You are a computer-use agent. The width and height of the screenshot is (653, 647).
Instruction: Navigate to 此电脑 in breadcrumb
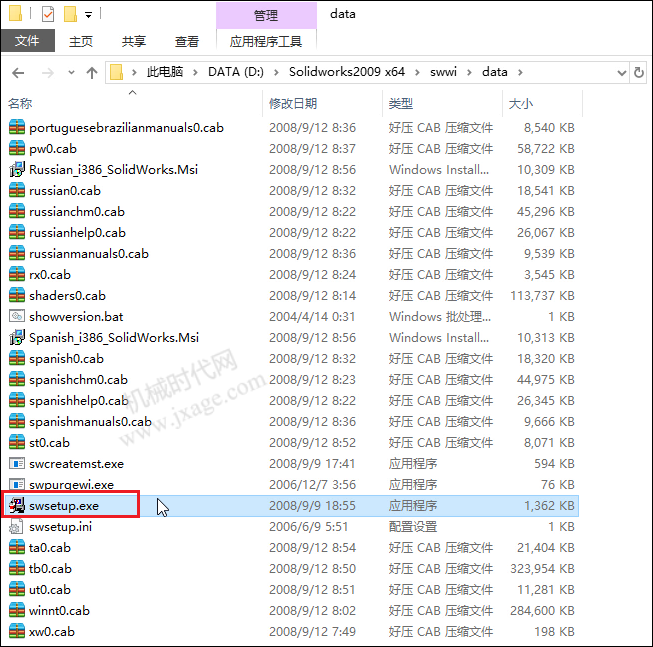165,72
